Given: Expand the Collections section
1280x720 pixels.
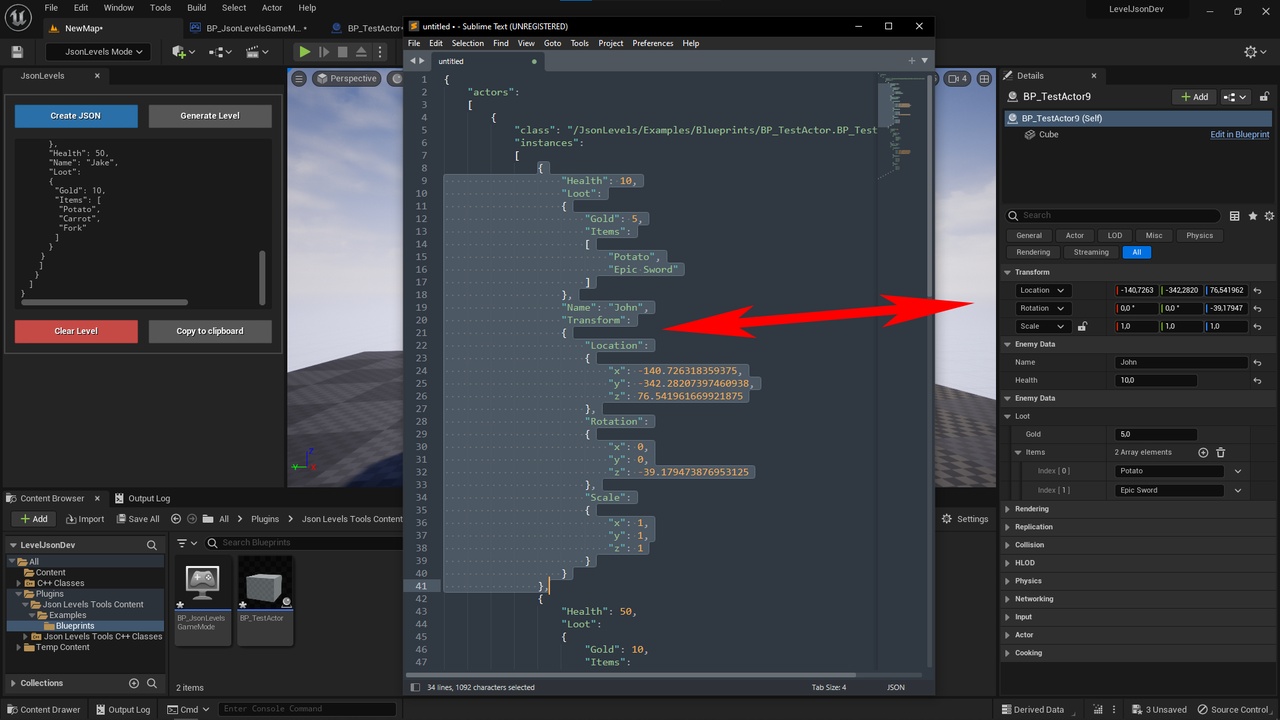Looking at the screenshot, I should pos(13,683).
